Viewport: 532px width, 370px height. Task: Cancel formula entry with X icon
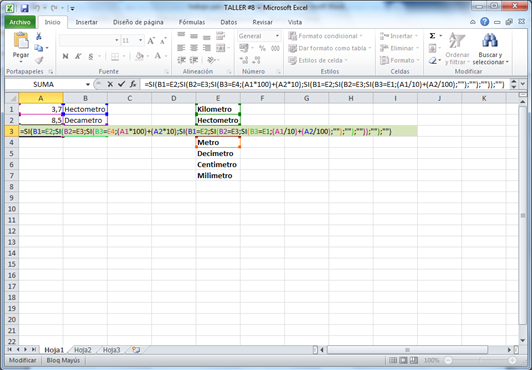[110, 84]
